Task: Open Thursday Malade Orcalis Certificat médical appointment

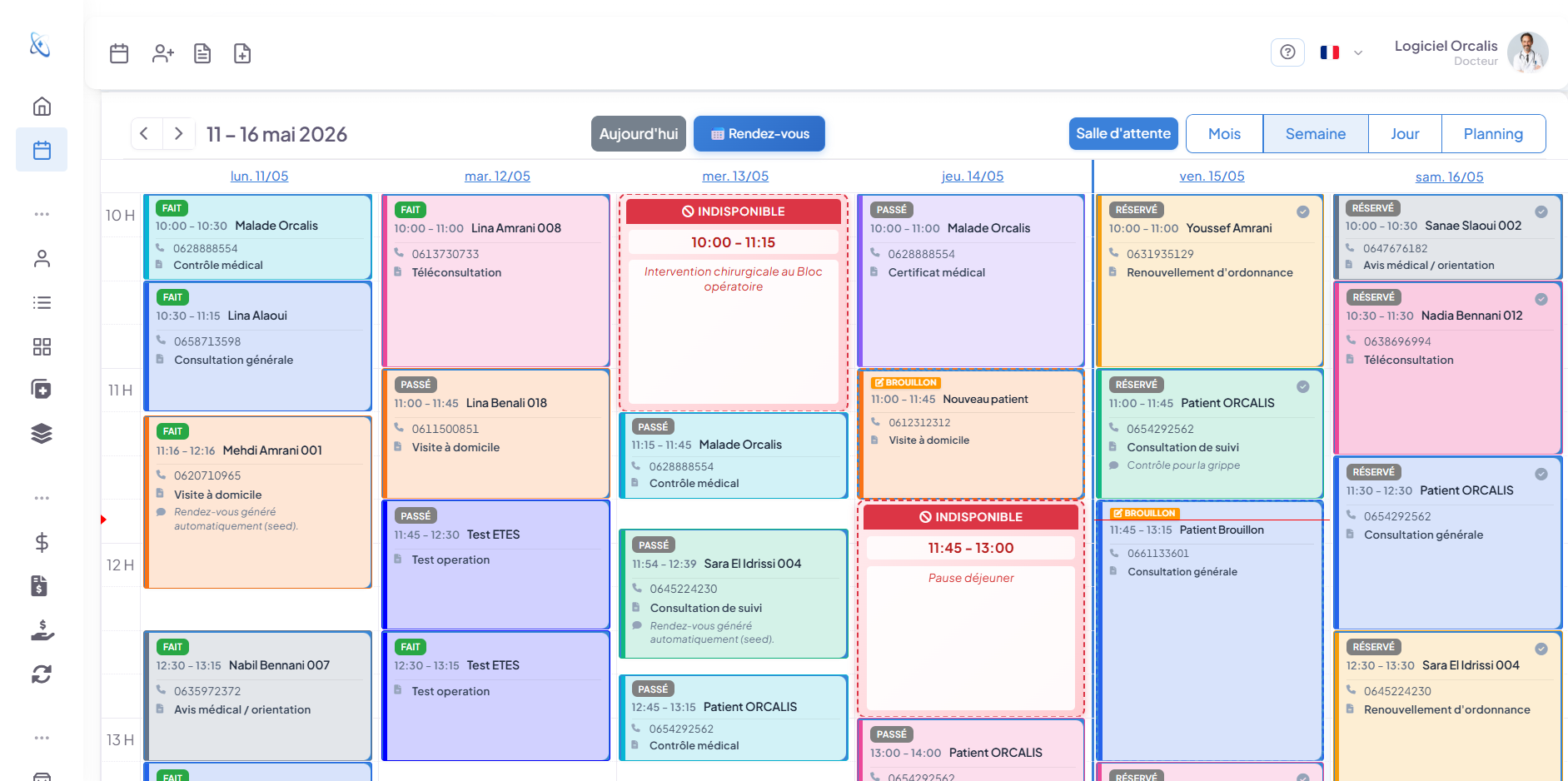Action: (971, 281)
